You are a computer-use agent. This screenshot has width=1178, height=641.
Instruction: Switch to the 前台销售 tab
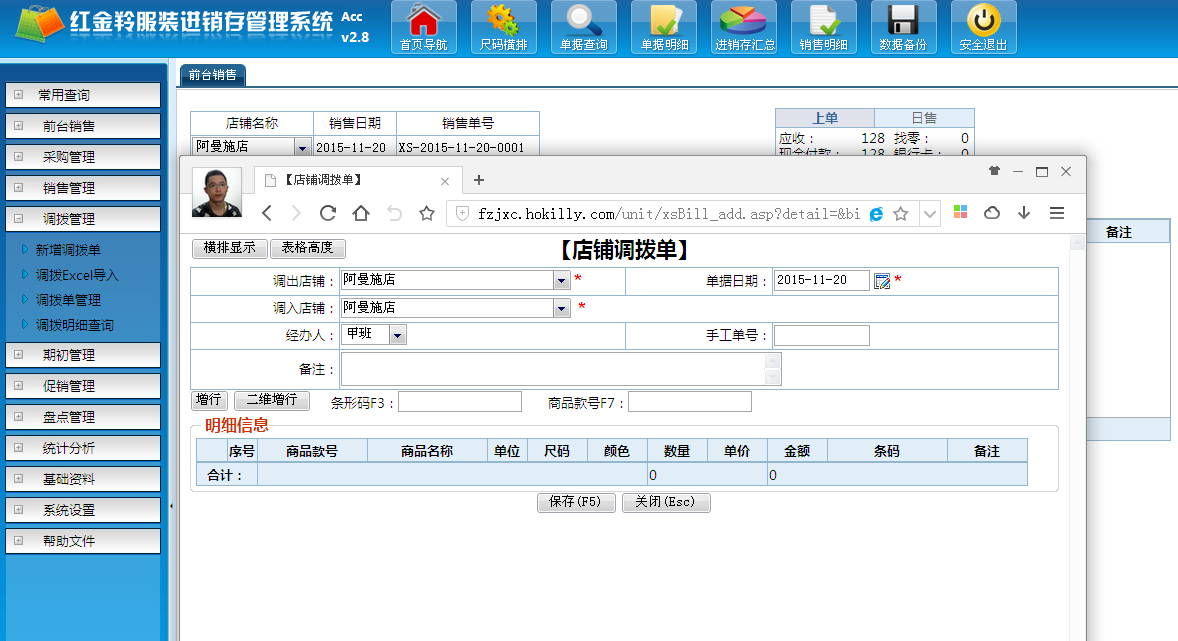pos(212,75)
